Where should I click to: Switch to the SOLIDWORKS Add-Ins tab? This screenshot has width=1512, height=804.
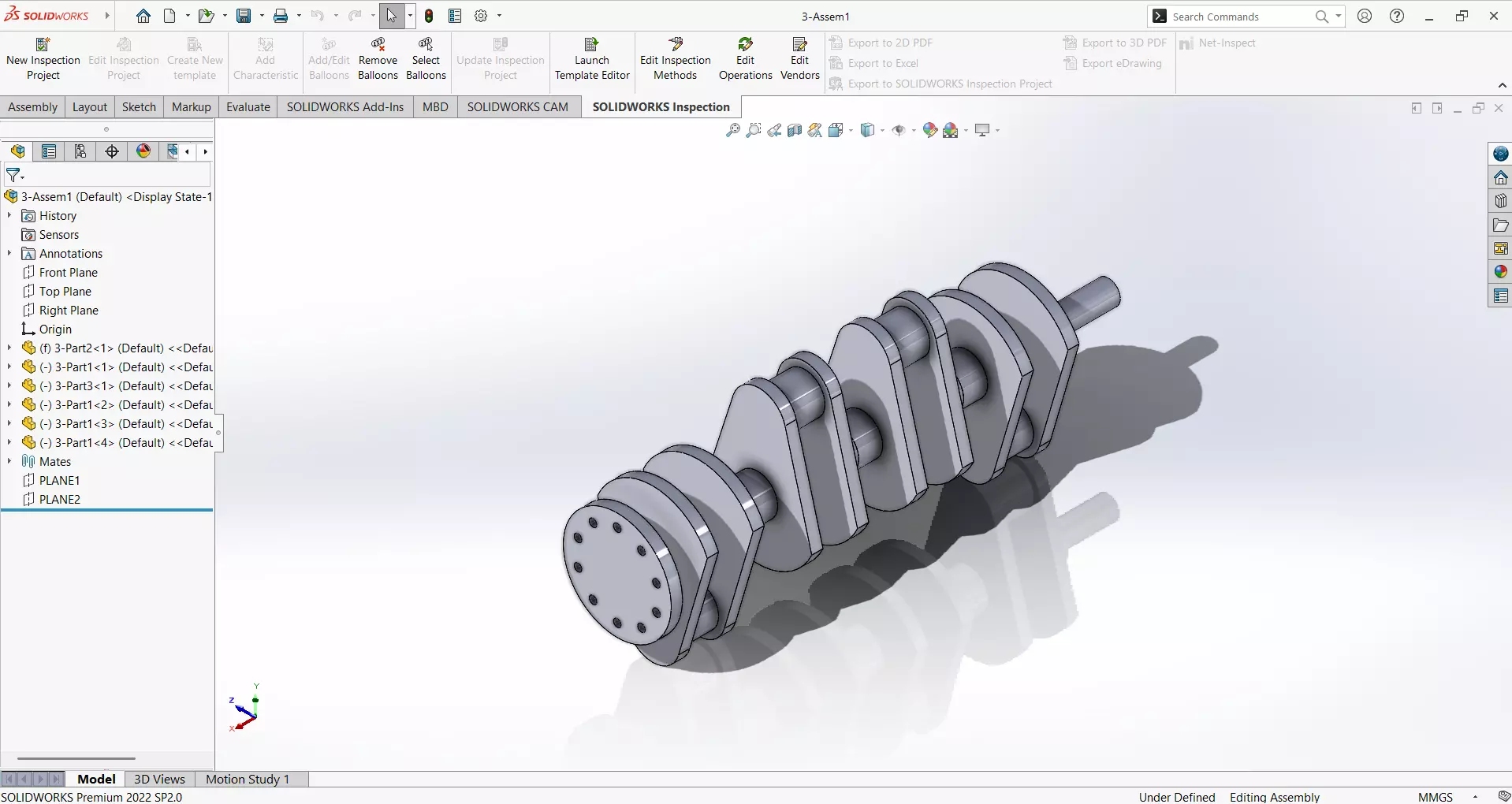point(345,107)
